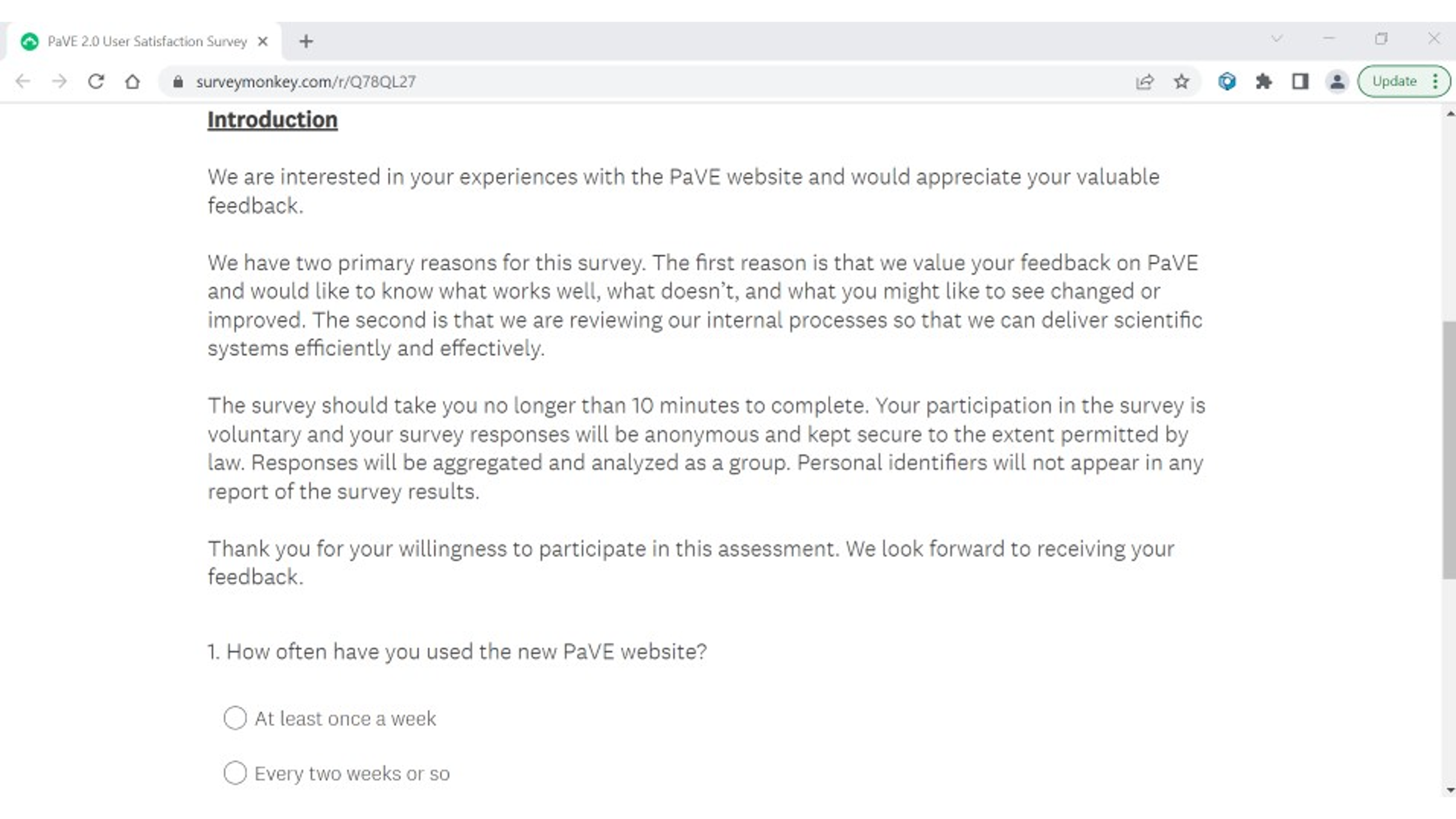
Task: Open the Extensions puzzle icon
Action: 1263,82
